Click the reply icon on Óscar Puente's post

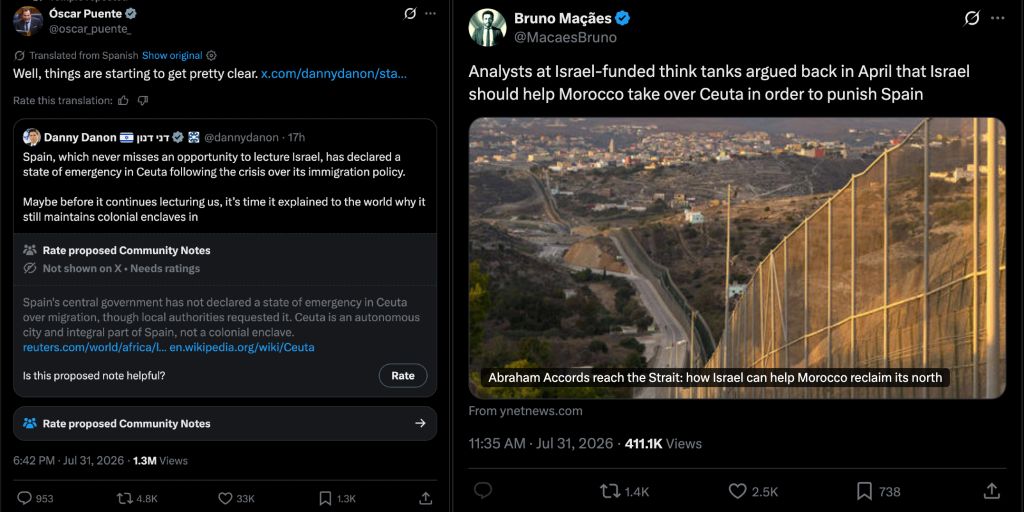(24, 498)
